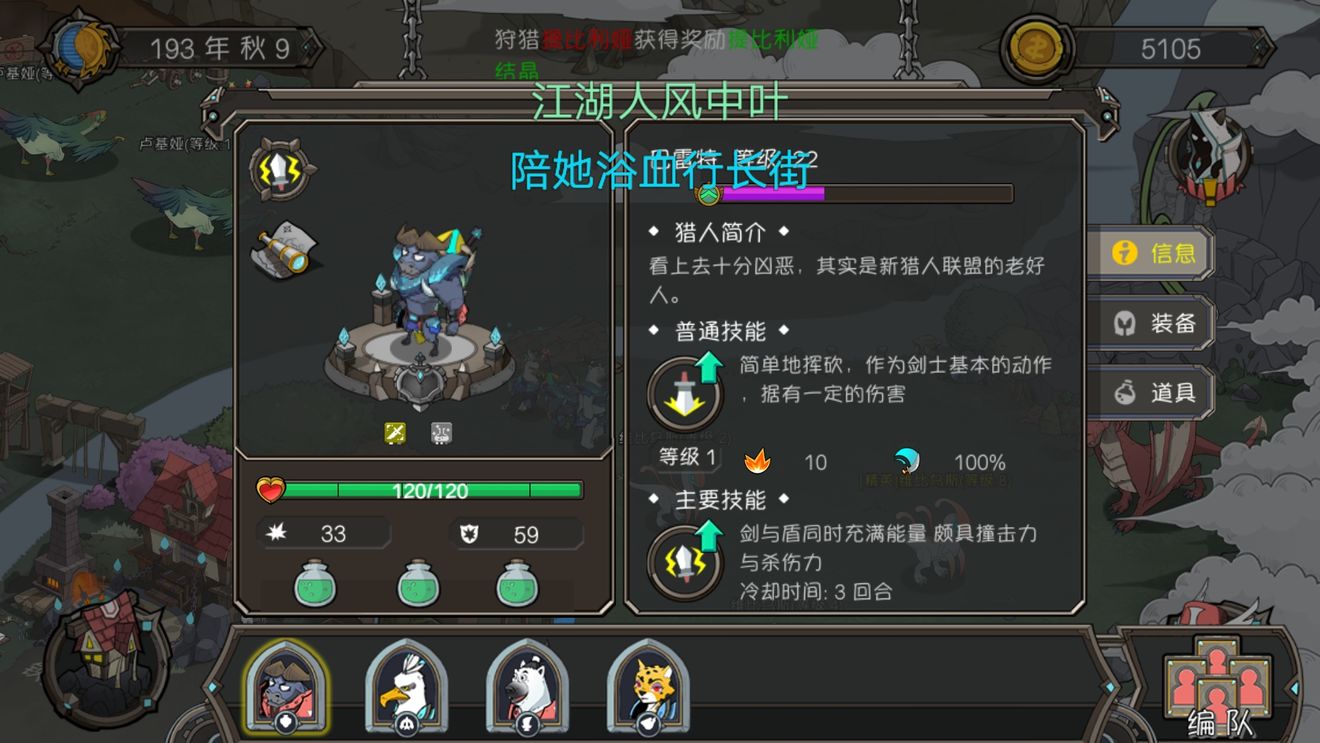Click the lightning sword class icon
The image size is (1320, 743).
click(282, 170)
